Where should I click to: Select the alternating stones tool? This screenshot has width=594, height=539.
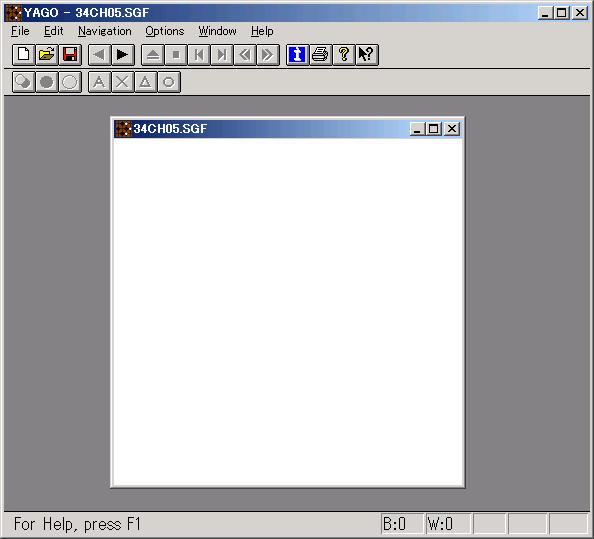(23, 82)
